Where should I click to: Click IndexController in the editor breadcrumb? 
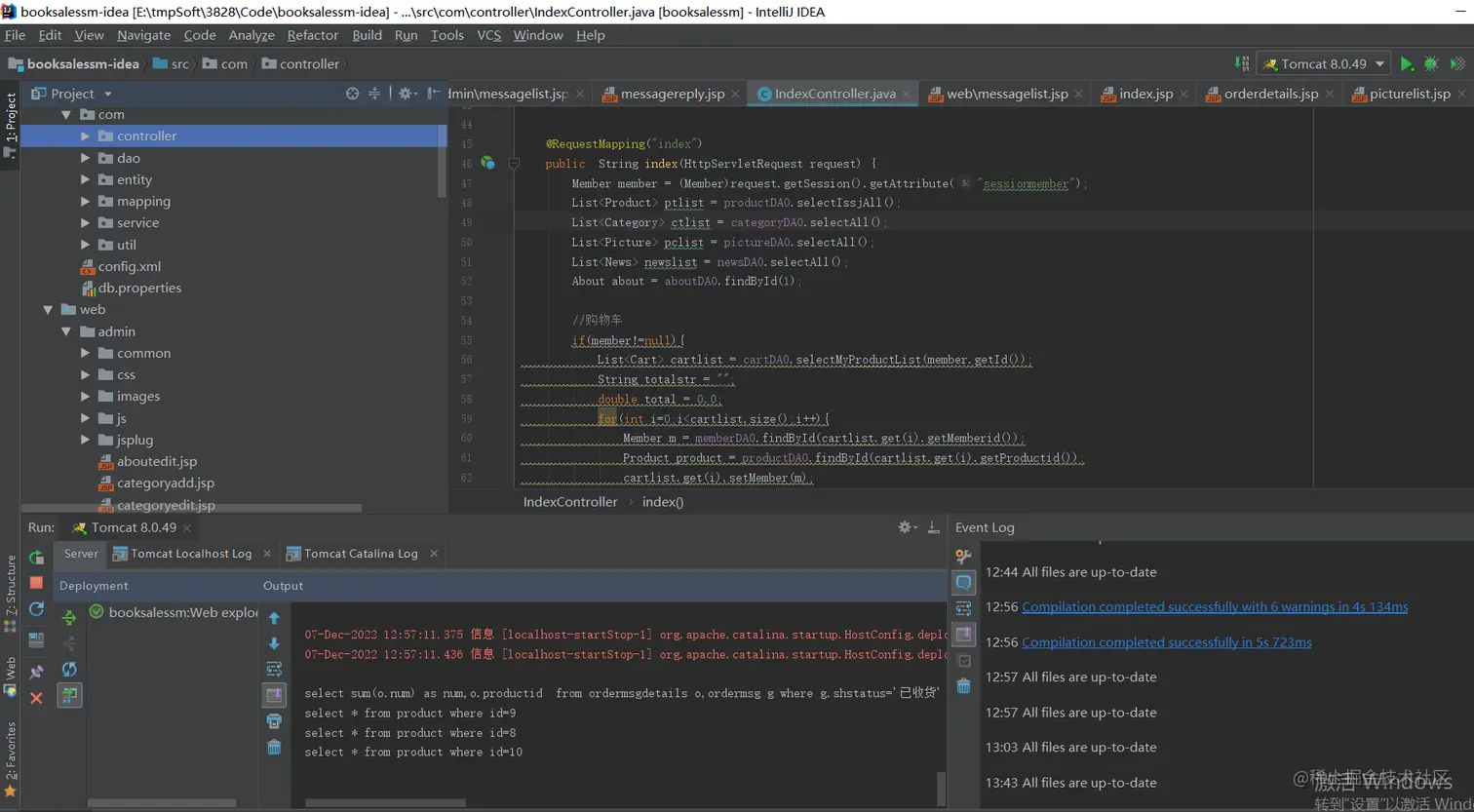click(570, 502)
